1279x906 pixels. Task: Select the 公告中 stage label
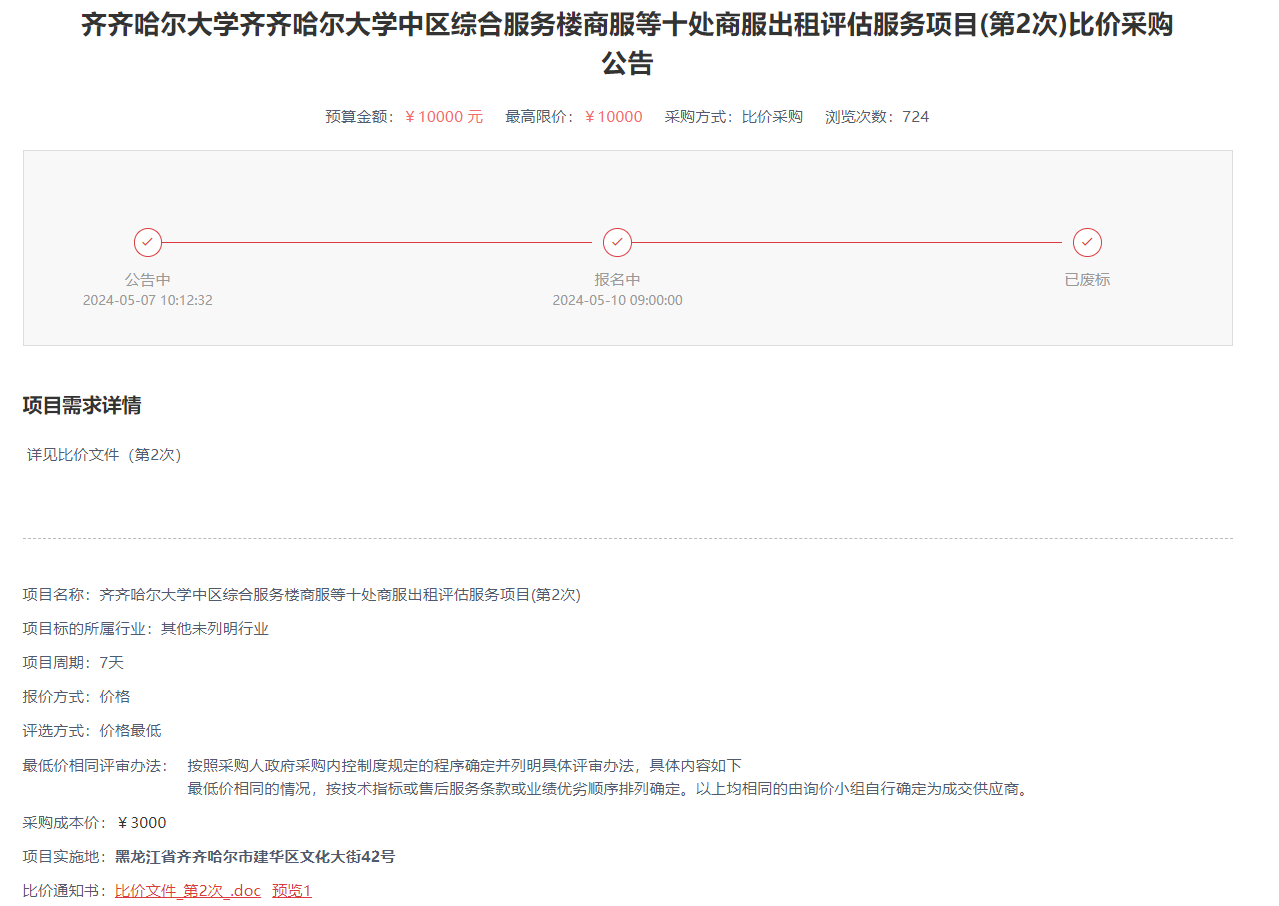click(148, 280)
